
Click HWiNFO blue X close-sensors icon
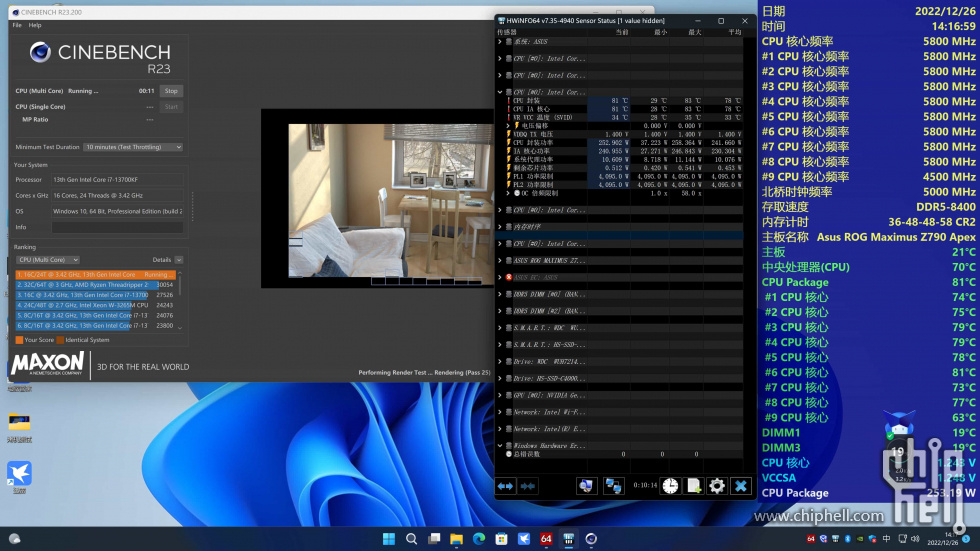pos(741,486)
